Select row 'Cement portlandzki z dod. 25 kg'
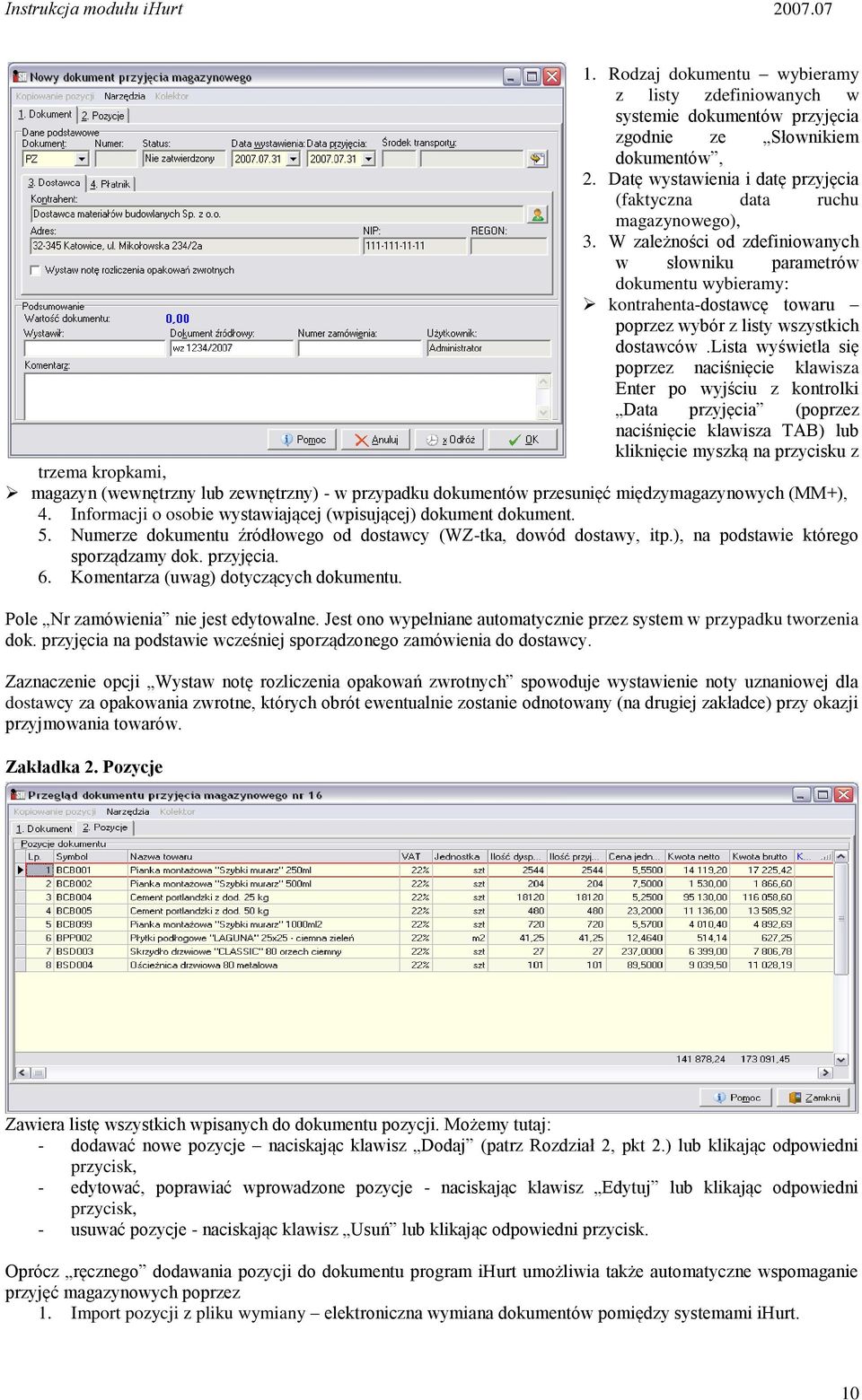 [425, 897]
